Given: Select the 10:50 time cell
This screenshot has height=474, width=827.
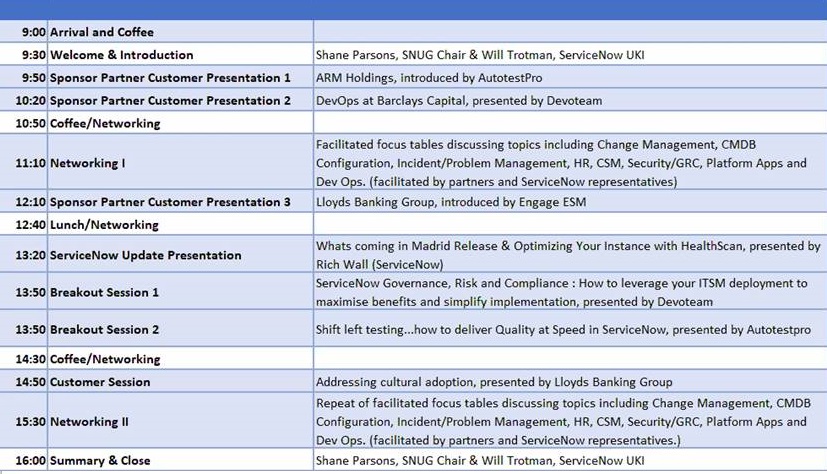Looking at the screenshot, I should click(x=24, y=123).
